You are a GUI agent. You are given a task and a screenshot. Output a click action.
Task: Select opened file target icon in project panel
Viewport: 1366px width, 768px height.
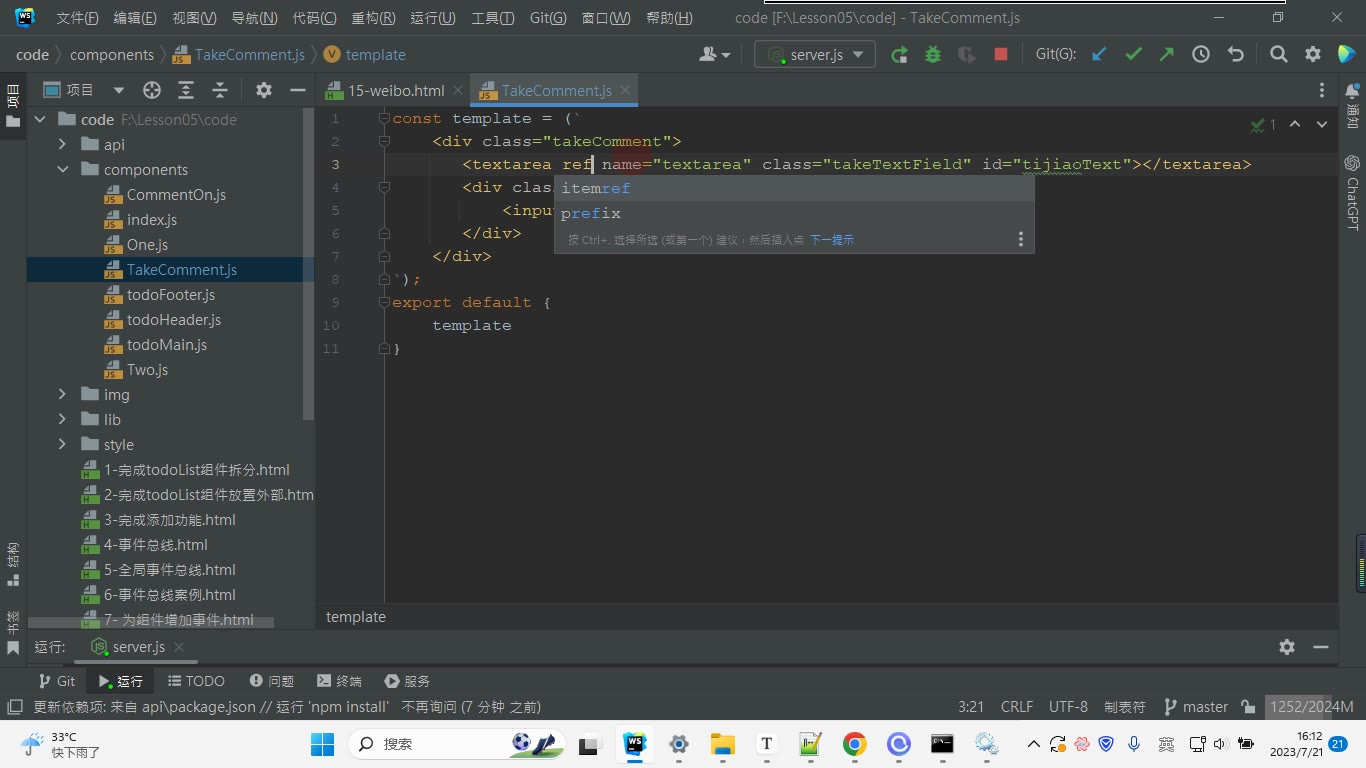pyautogui.click(x=152, y=90)
